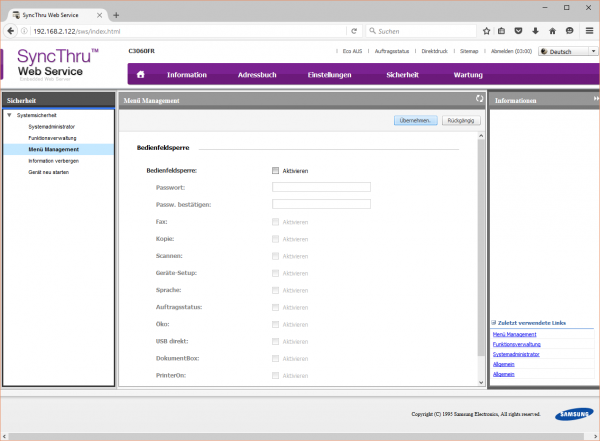The height and width of the screenshot is (441, 600).
Task: Click the browser home icon
Action: tap(550, 31)
